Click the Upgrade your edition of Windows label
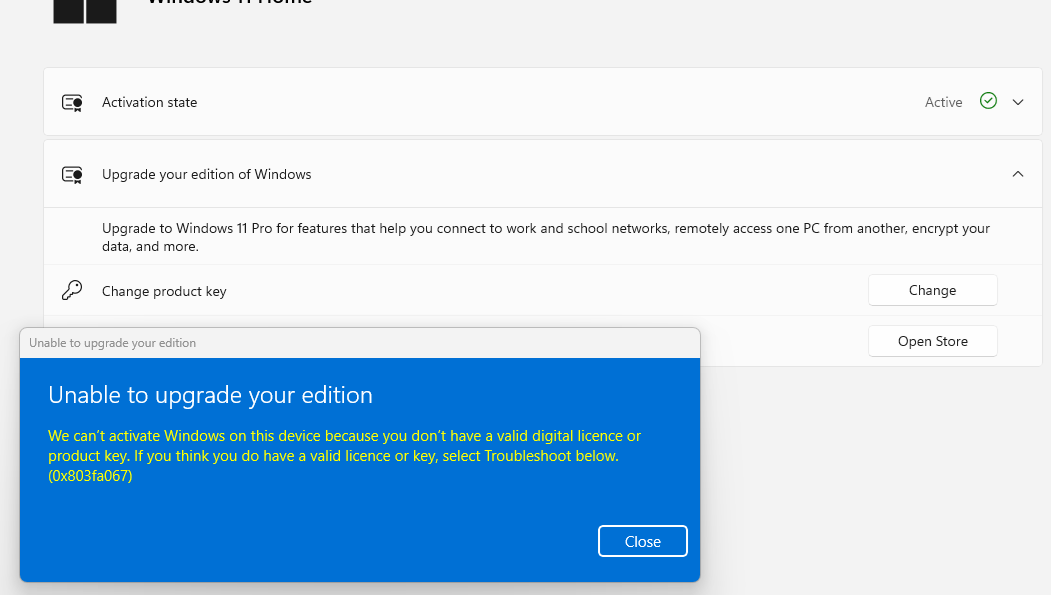 pos(206,174)
